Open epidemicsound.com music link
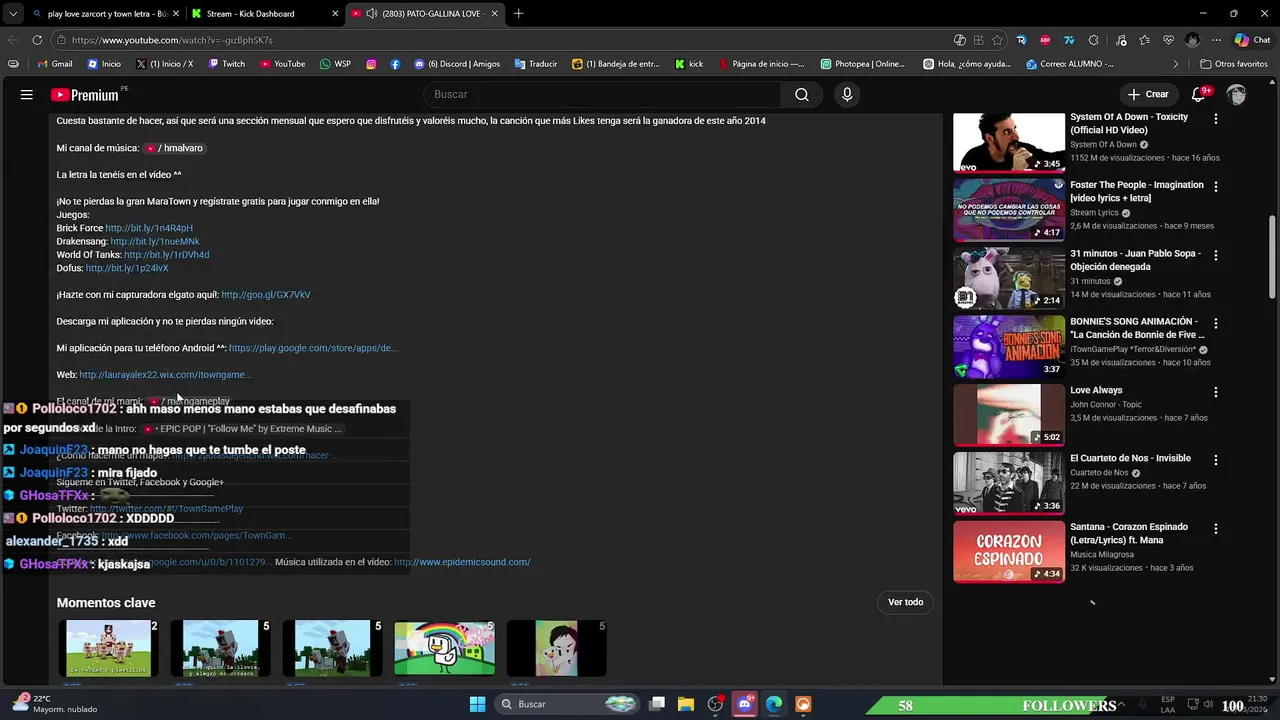Image resolution: width=1280 pixels, height=720 pixels. click(462, 562)
